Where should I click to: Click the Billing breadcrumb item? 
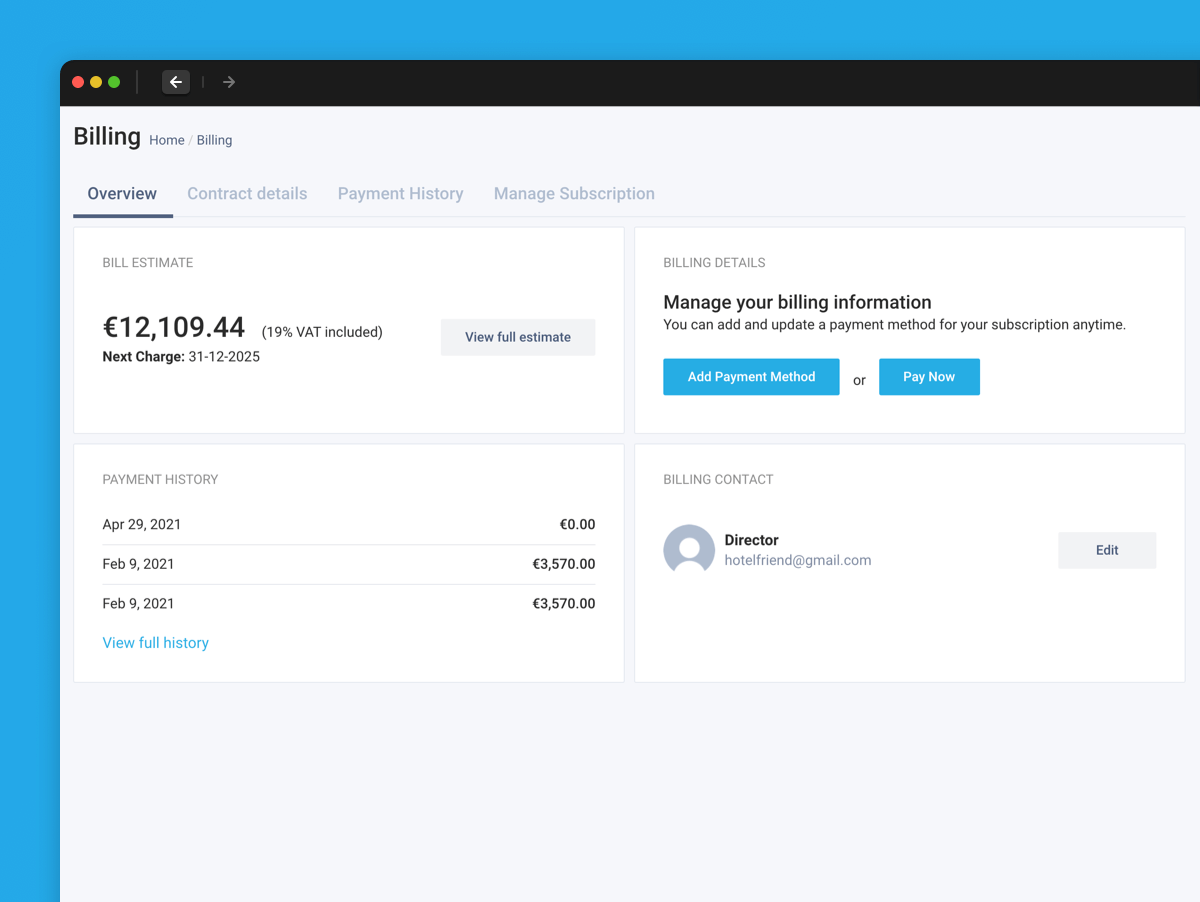point(214,141)
